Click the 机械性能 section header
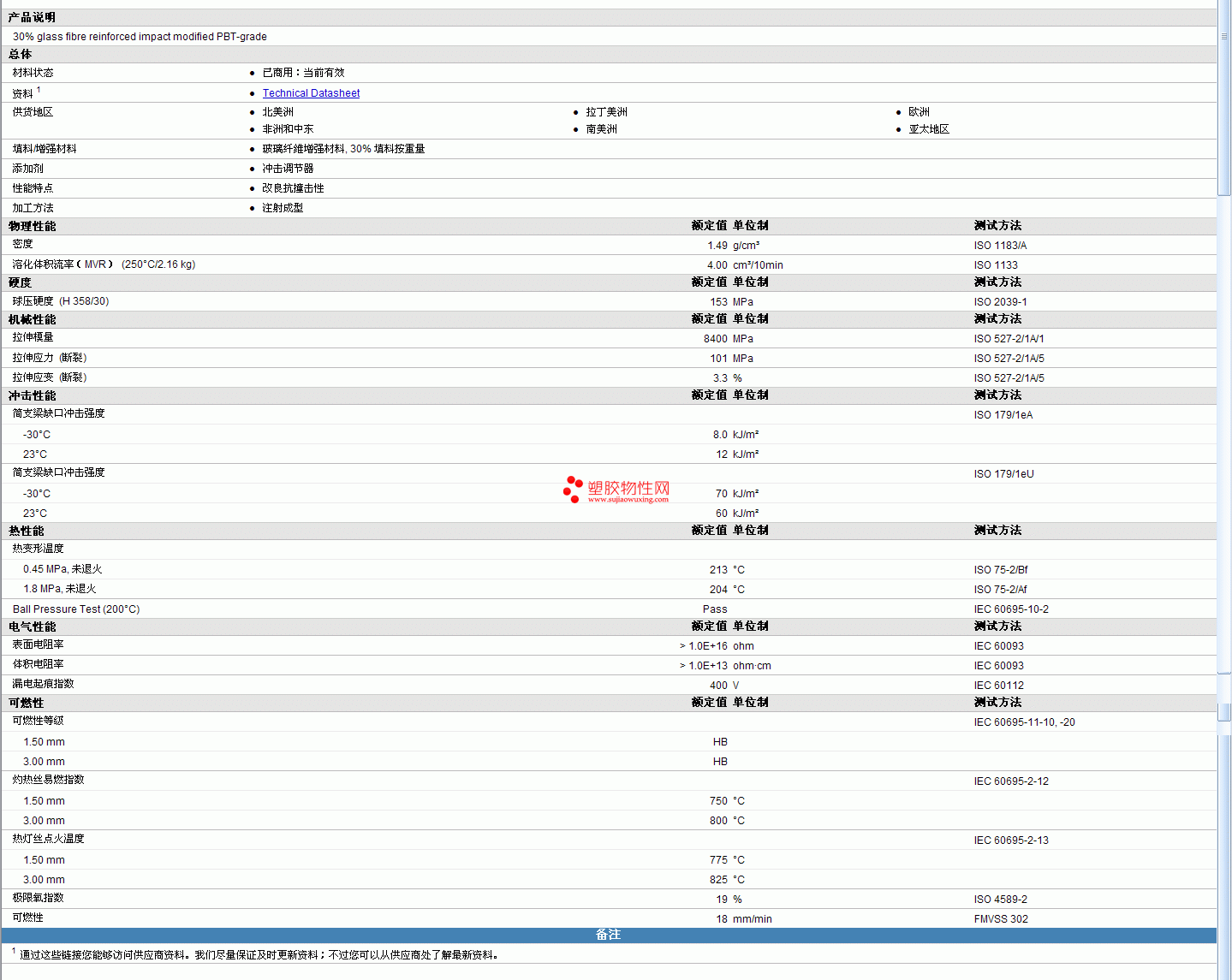This screenshot has width=1232, height=980. pos(32,319)
